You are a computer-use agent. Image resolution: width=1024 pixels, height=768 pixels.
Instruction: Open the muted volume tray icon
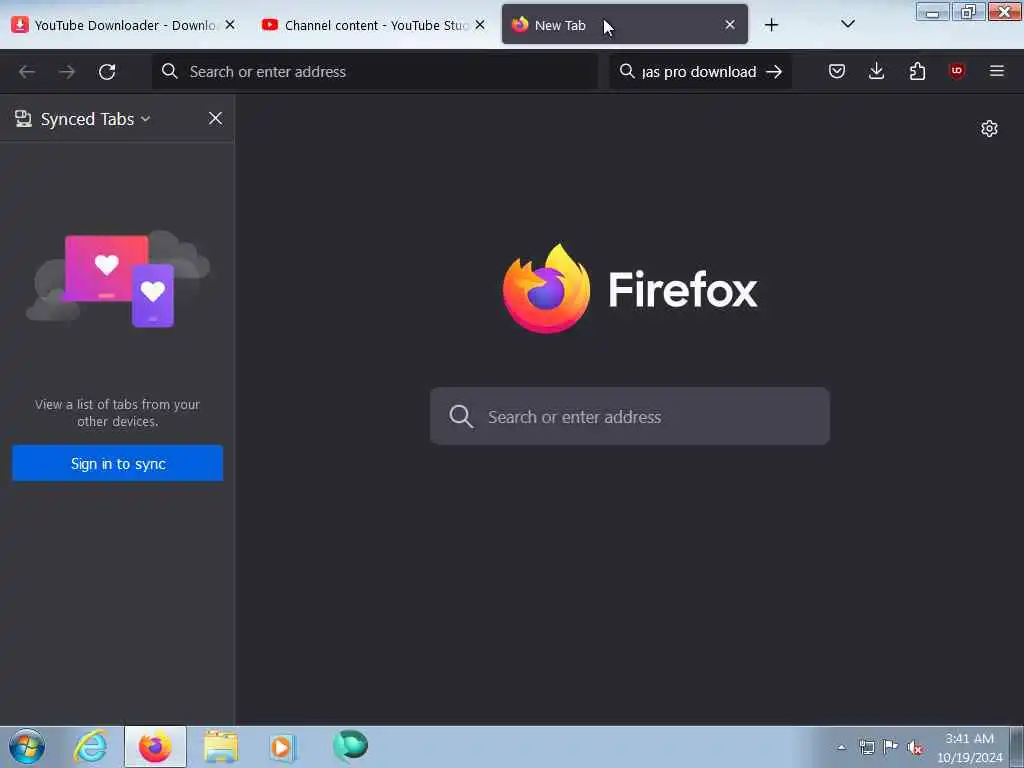[915, 747]
